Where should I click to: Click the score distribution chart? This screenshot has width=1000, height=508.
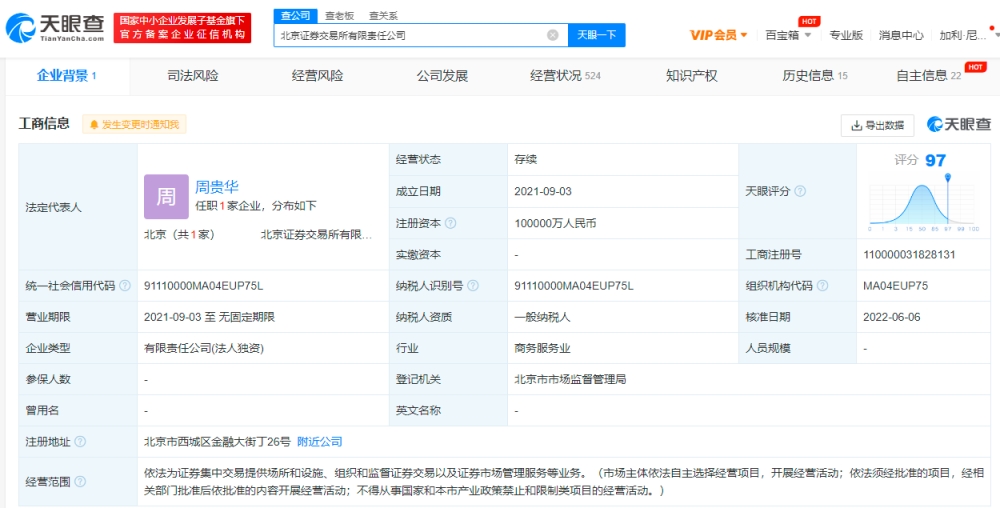(x=922, y=203)
